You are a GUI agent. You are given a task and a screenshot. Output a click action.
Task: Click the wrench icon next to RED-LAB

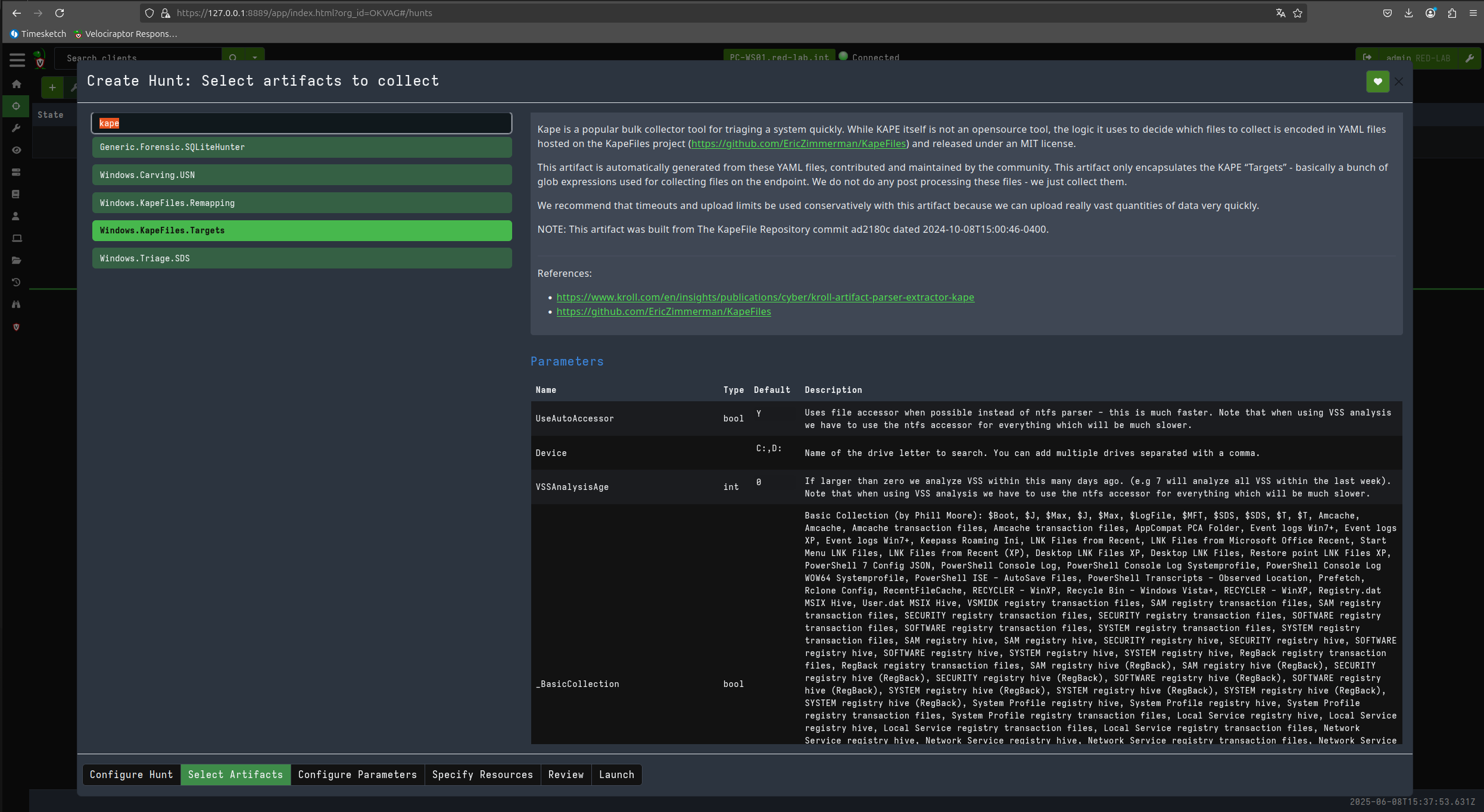click(x=1469, y=58)
